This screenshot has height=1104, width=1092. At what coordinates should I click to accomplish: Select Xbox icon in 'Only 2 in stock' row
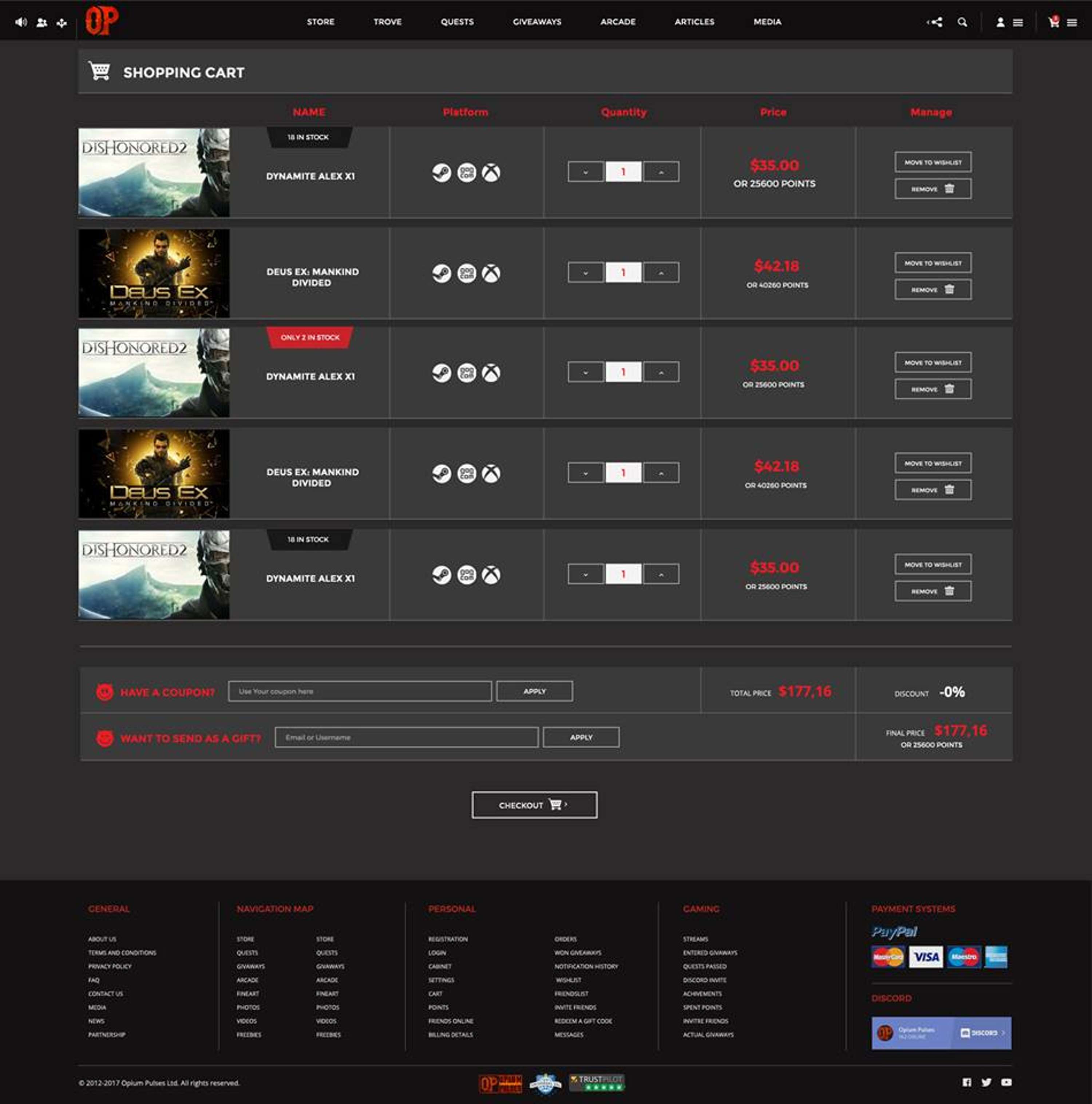(x=491, y=373)
